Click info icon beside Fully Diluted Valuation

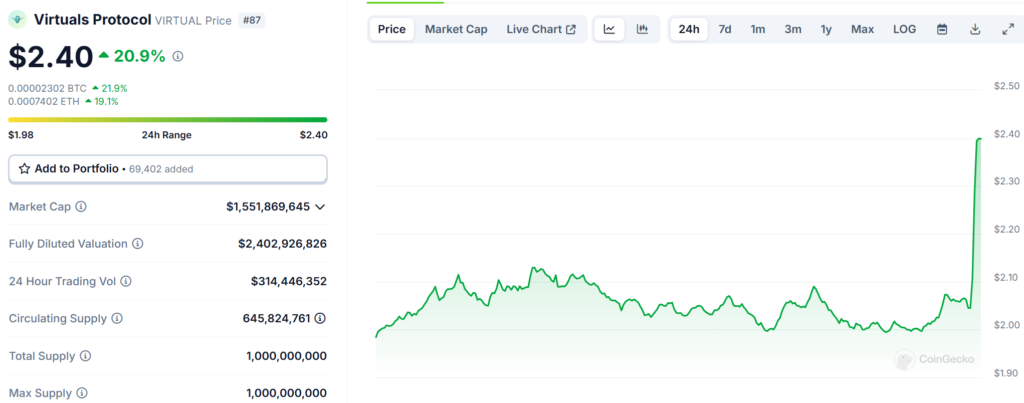click(138, 243)
